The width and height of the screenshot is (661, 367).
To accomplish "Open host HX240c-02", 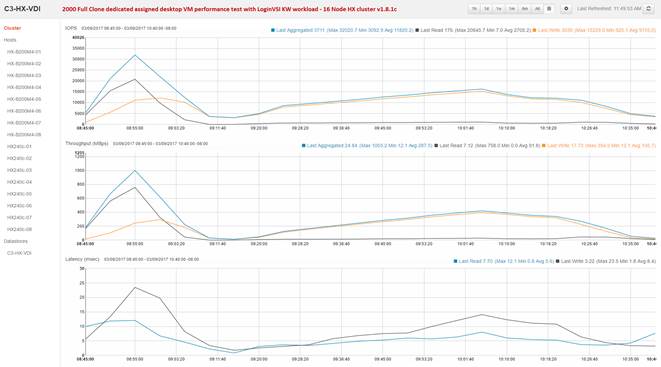I will coord(19,158).
